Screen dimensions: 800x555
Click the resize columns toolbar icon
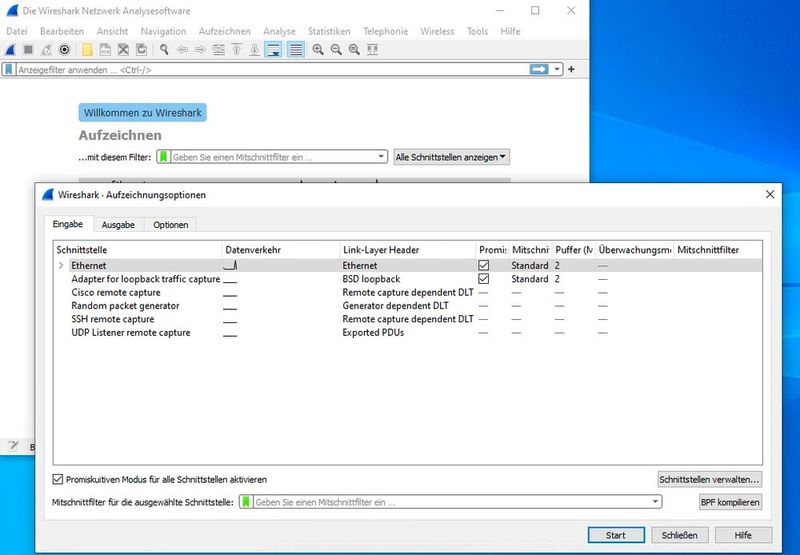click(372, 49)
